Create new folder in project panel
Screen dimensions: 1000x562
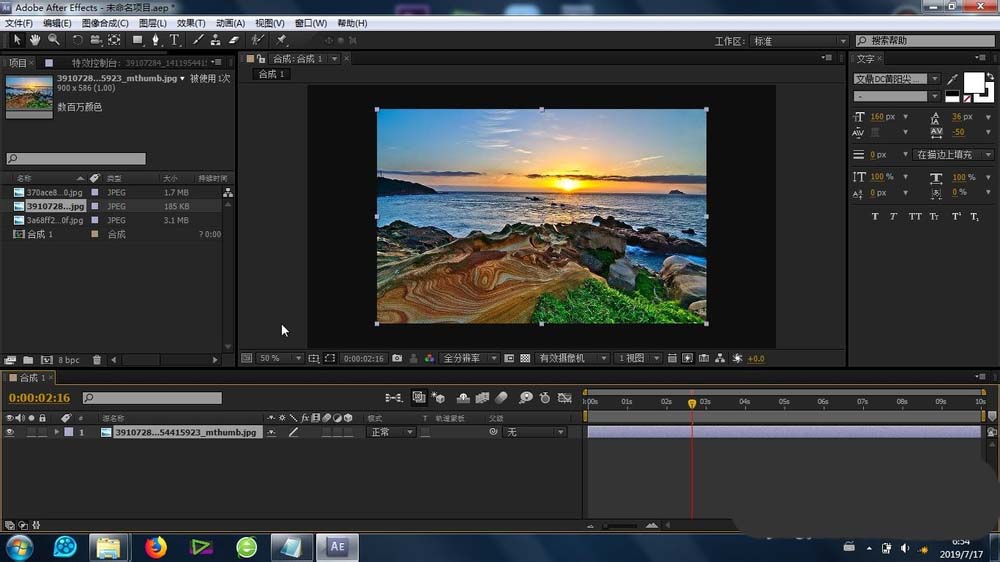[x=28, y=360]
